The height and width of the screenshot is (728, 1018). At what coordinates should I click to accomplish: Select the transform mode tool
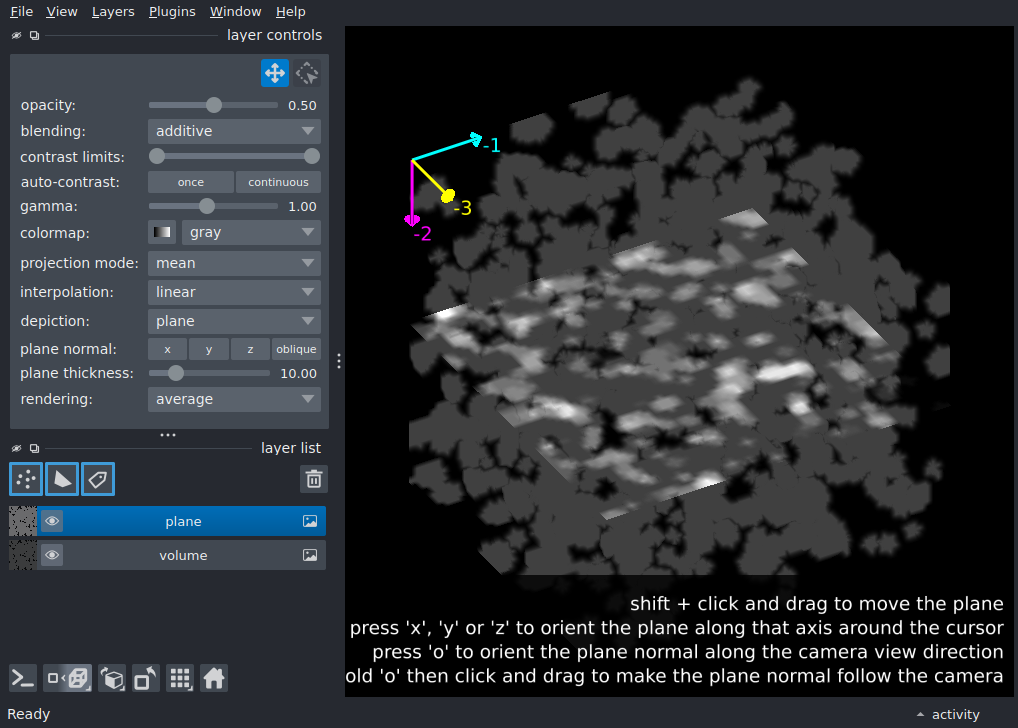coord(307,73)
